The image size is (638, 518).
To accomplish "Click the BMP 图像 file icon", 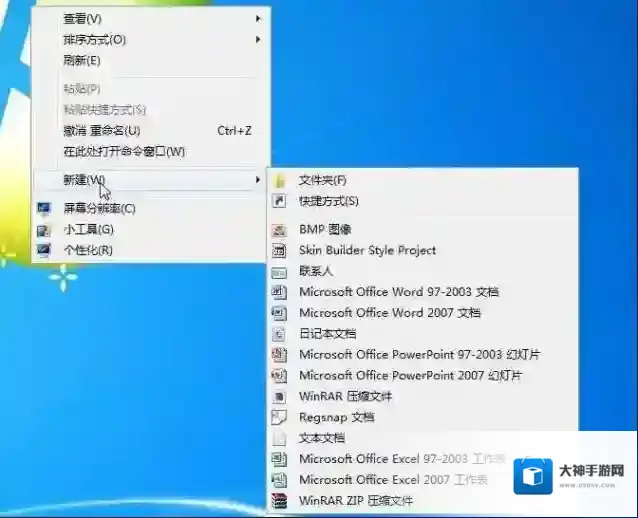I will [279, 230].
